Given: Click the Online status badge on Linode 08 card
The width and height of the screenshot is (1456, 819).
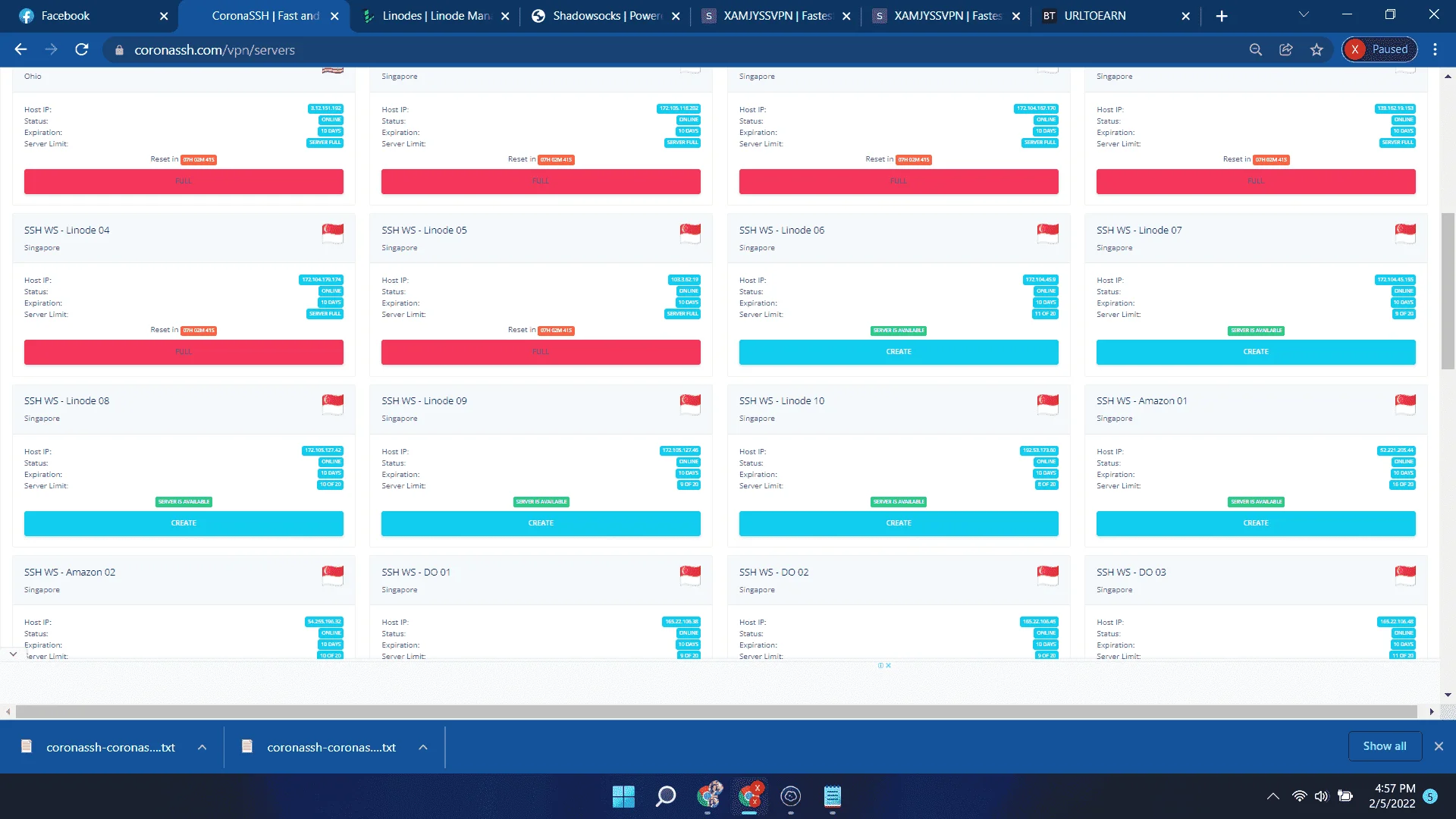Looking at the screenshot, I should click(331, 462).
